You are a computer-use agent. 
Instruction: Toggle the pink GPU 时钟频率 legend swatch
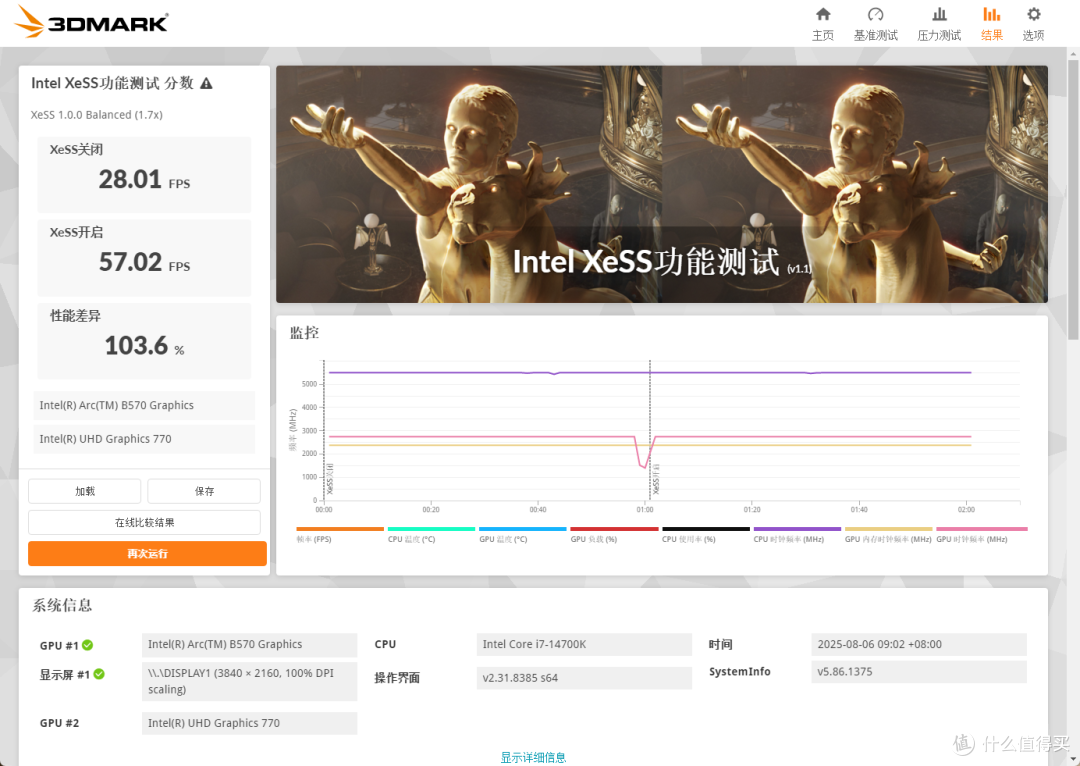(x=982, y=529)
